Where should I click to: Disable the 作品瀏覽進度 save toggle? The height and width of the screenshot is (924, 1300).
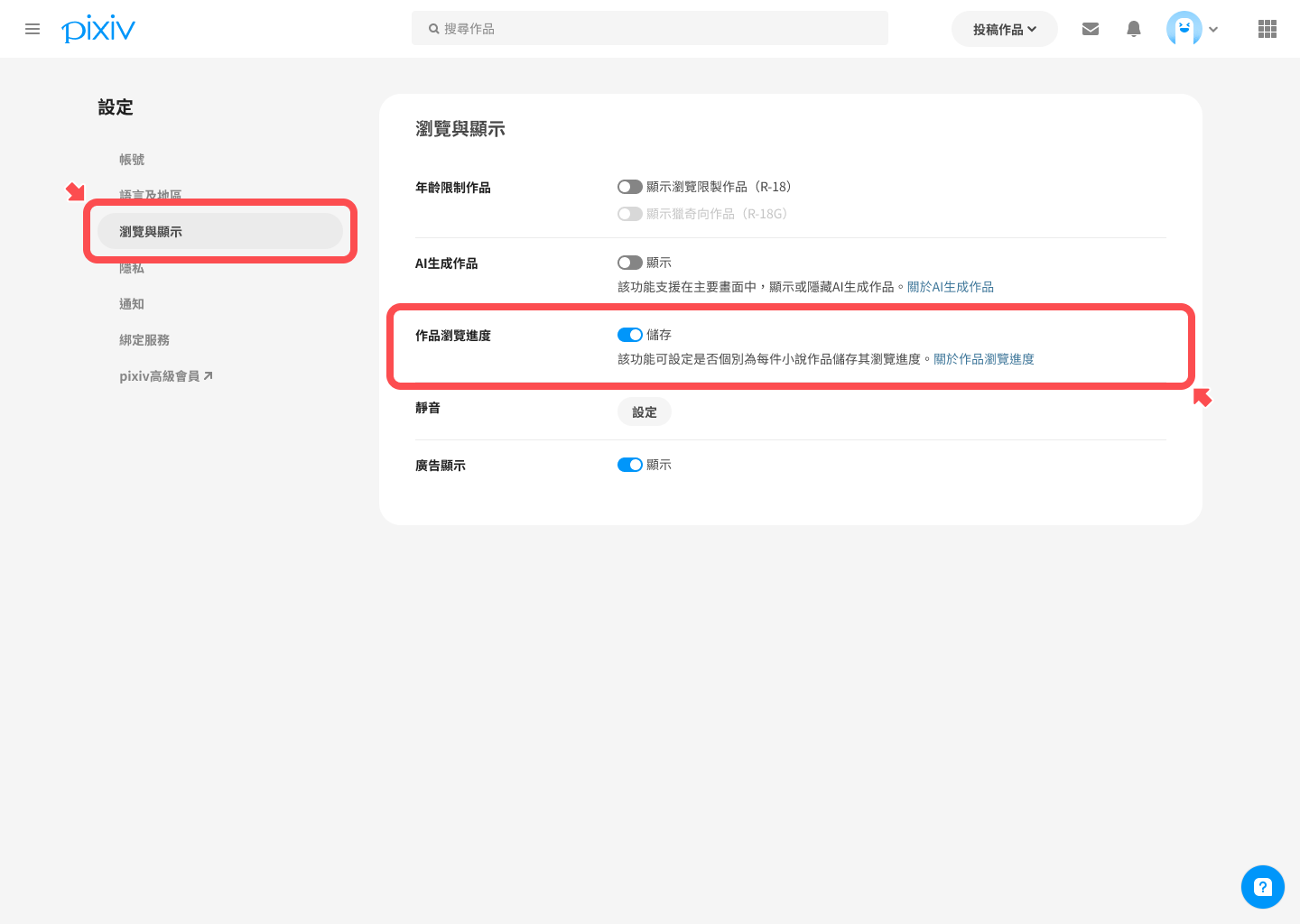[x=630, y=335]
